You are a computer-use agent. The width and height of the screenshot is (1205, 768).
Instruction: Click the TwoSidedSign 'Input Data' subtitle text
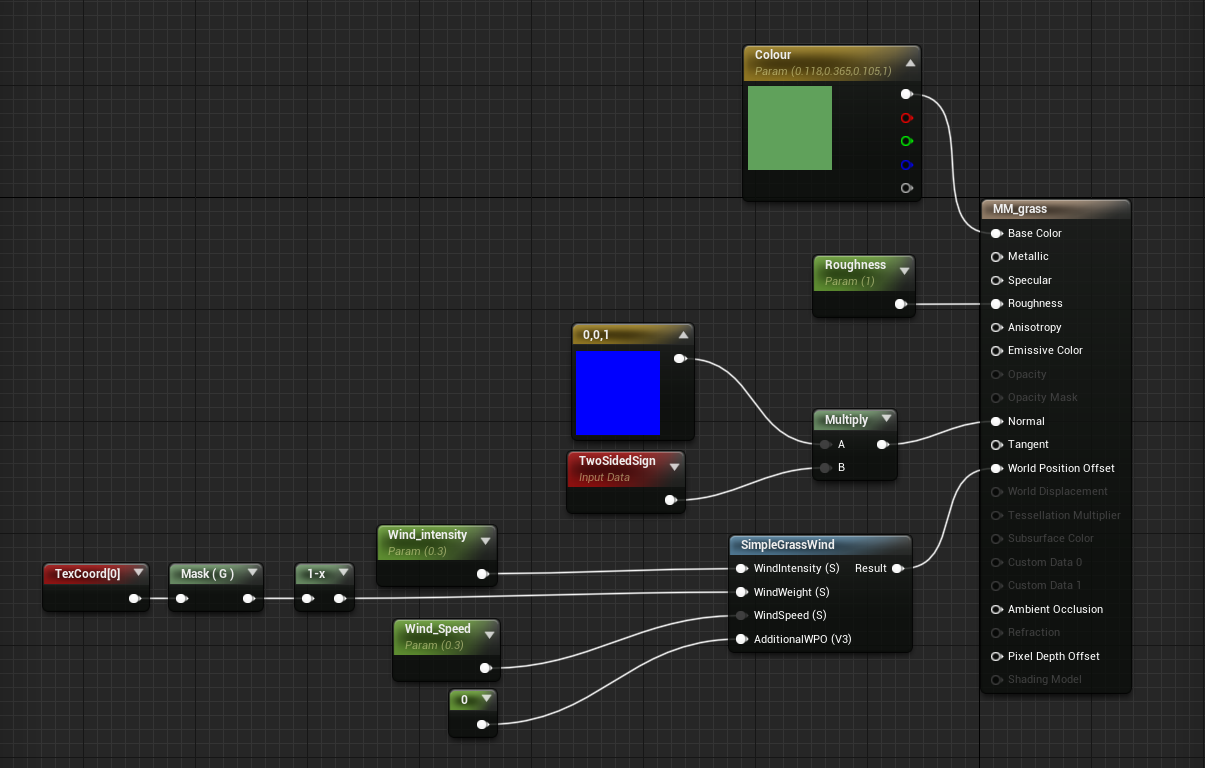(604, 477)
